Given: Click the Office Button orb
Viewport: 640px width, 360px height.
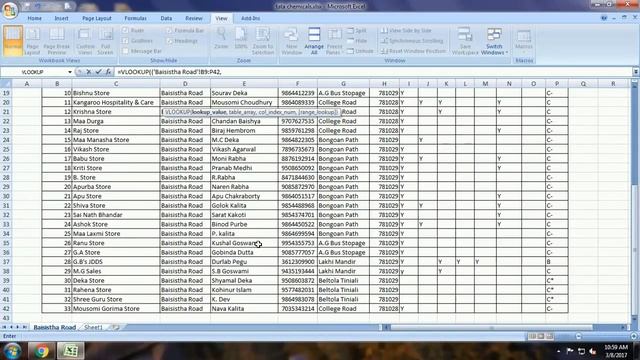Looking at the screenshot, I should click(x=10, y=10).
